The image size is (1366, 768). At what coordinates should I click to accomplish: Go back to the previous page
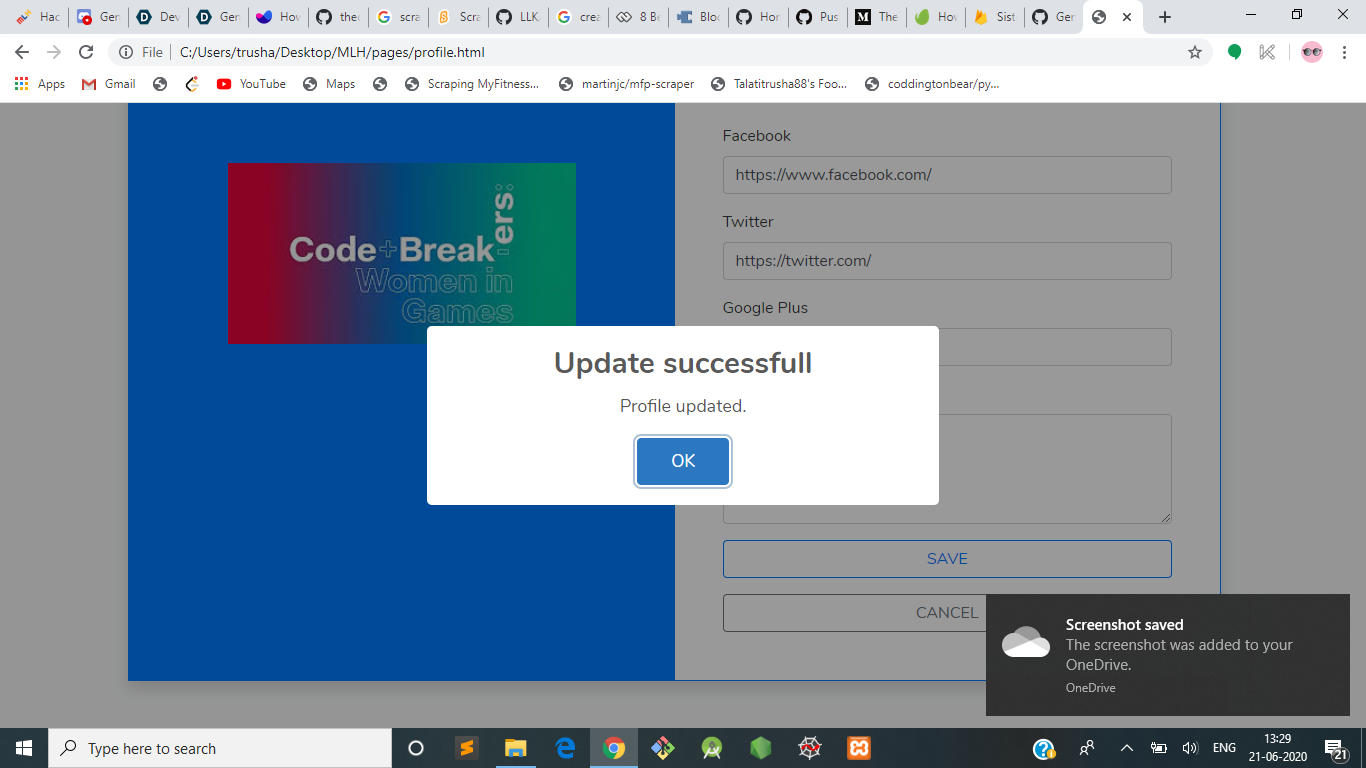22,52
